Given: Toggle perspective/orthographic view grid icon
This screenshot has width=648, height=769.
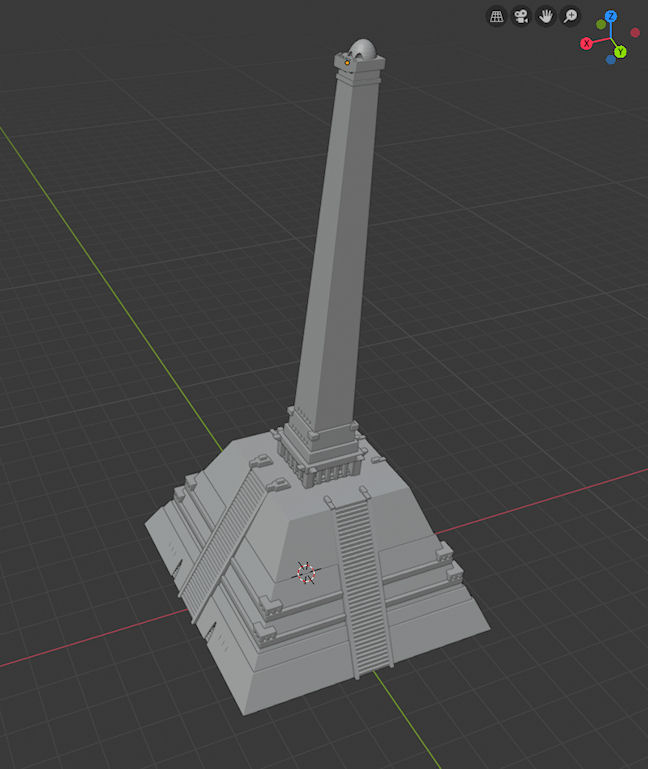Looking at the screenshot, I should 496,16.
